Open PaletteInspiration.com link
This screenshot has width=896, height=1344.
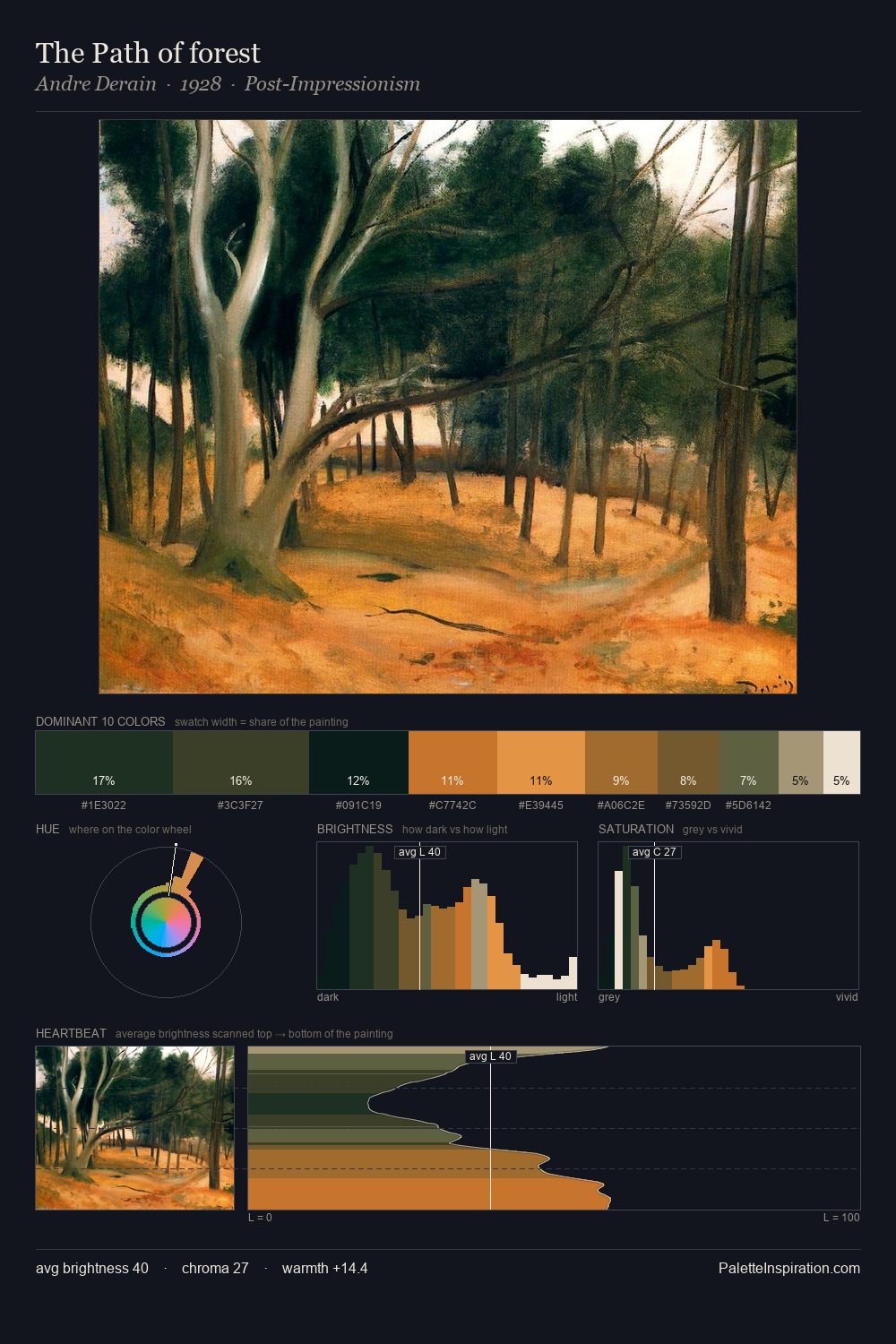(x=789, y=1269)
